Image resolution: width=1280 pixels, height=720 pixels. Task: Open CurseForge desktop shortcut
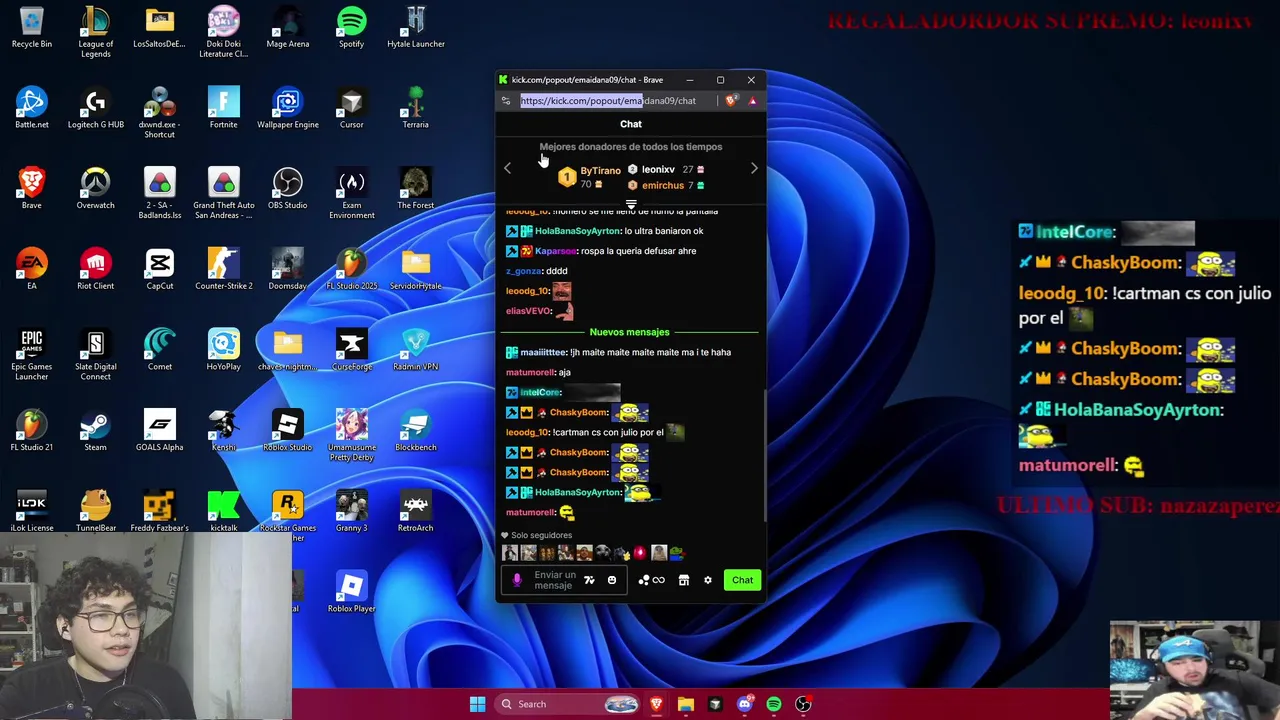(x=352, y=350)
